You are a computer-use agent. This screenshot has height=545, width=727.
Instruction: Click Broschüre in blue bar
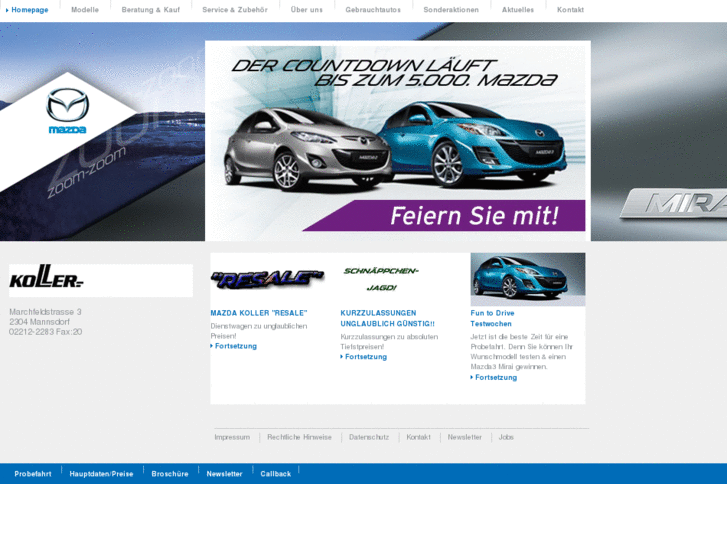pyautogui.click(x=170, y=474)
